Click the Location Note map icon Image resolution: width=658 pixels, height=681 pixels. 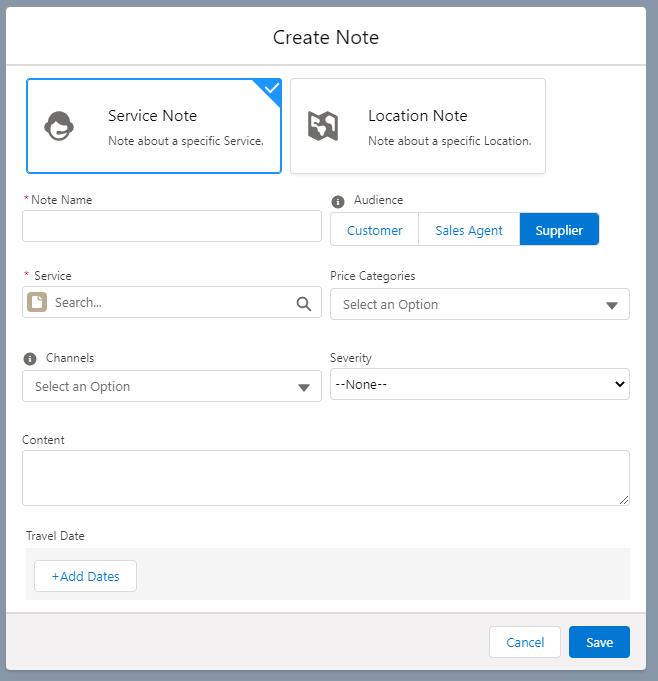pyautogui.click(x=323, y=126)
